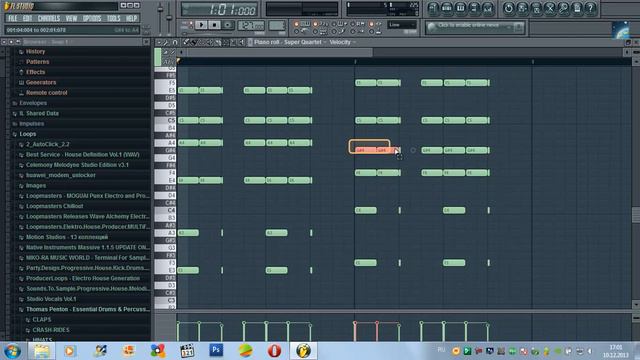Start playback with the Play button
The image size is (640, 360).
(201, 25)
